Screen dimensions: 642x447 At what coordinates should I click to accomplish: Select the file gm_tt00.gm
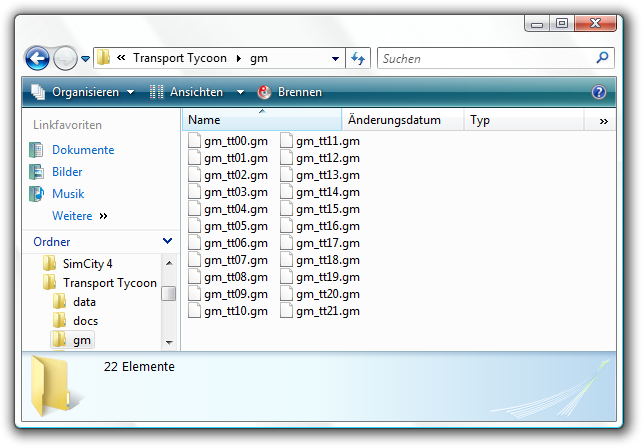click(x=236, y=141)
